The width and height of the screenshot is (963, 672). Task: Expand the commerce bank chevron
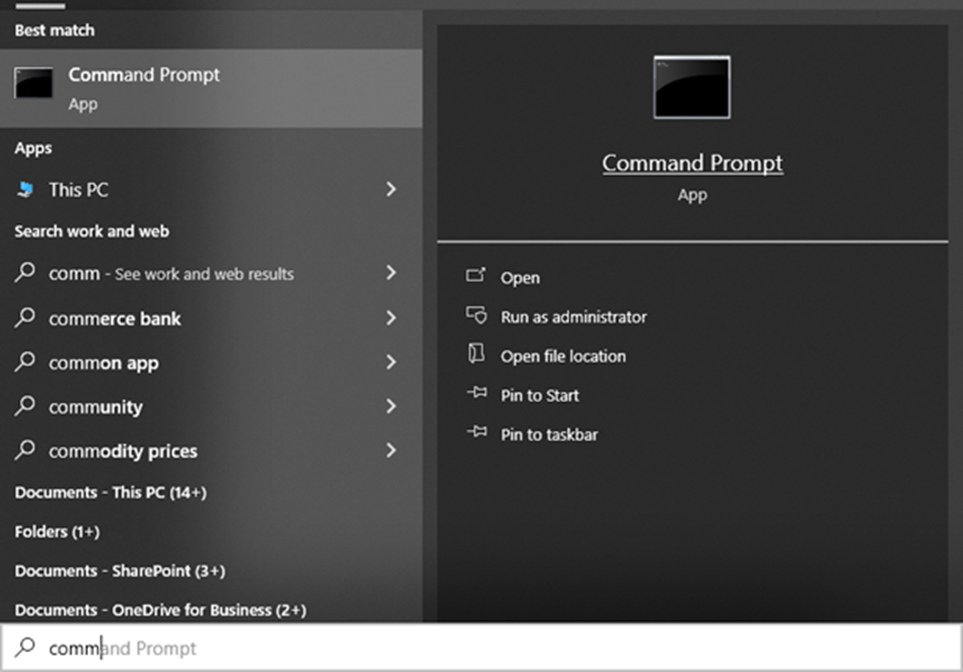391,318
